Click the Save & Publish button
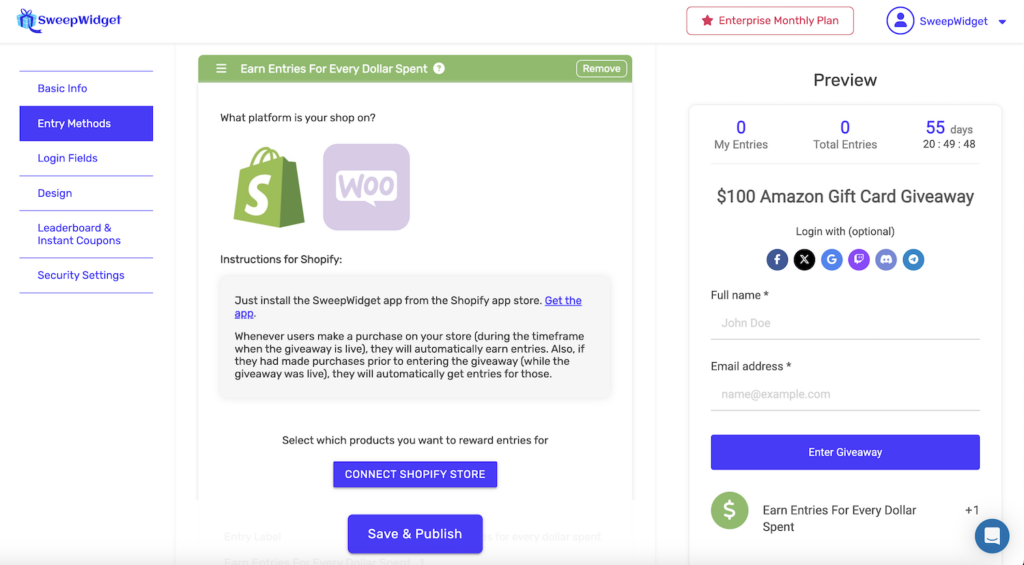Image resolution: width=1024 pixels, height=565 pixels. click(415, 534)
